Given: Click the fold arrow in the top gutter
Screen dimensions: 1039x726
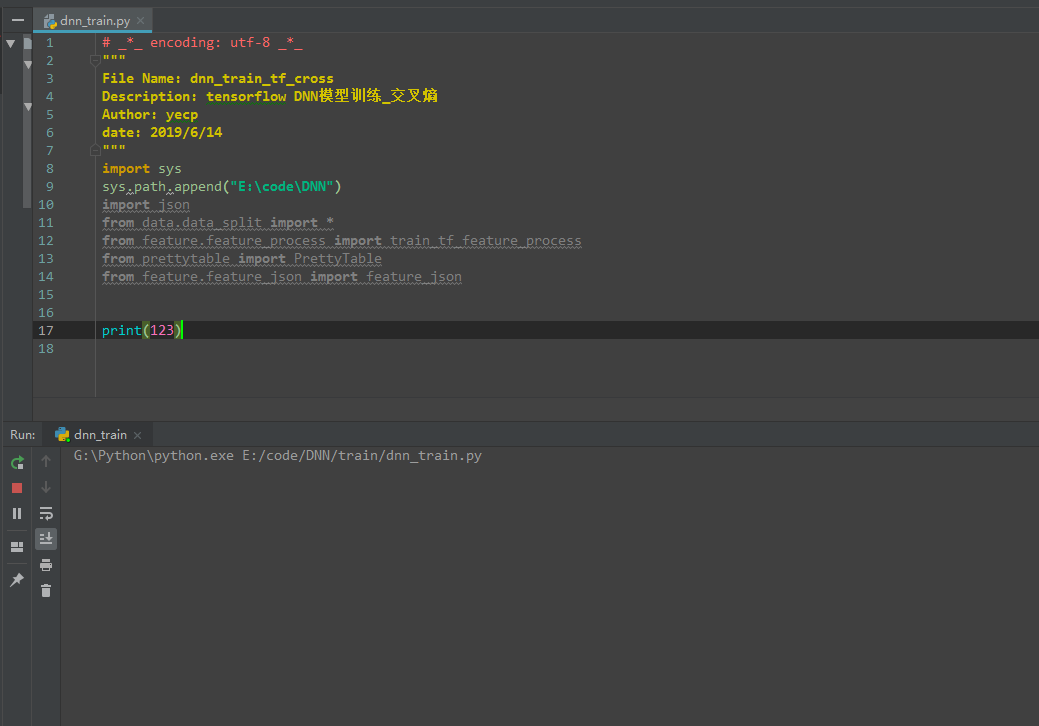Looking at the screenshot, I should [x=9, y=44].
